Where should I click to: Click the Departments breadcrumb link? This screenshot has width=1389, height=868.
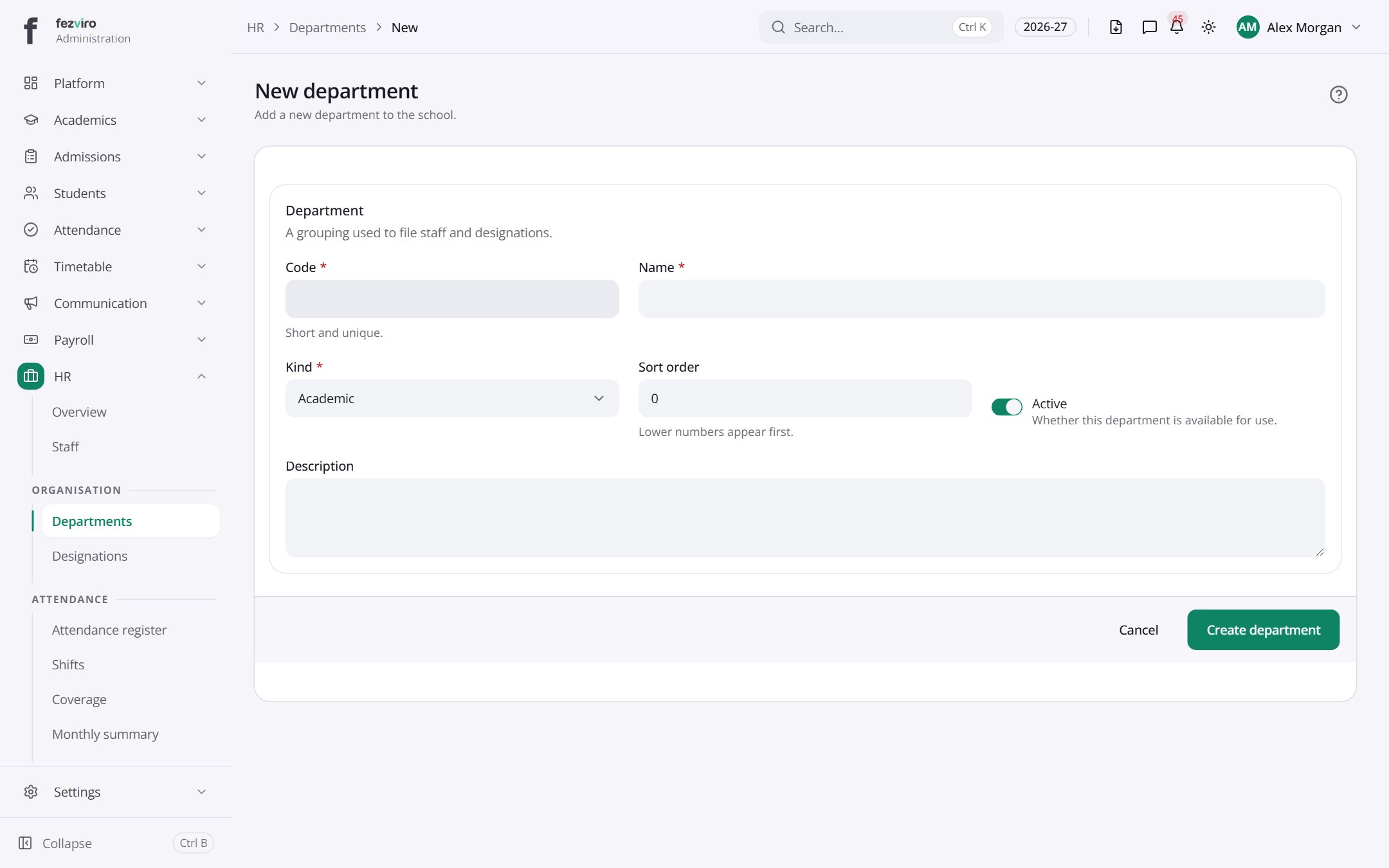[327, 28]
